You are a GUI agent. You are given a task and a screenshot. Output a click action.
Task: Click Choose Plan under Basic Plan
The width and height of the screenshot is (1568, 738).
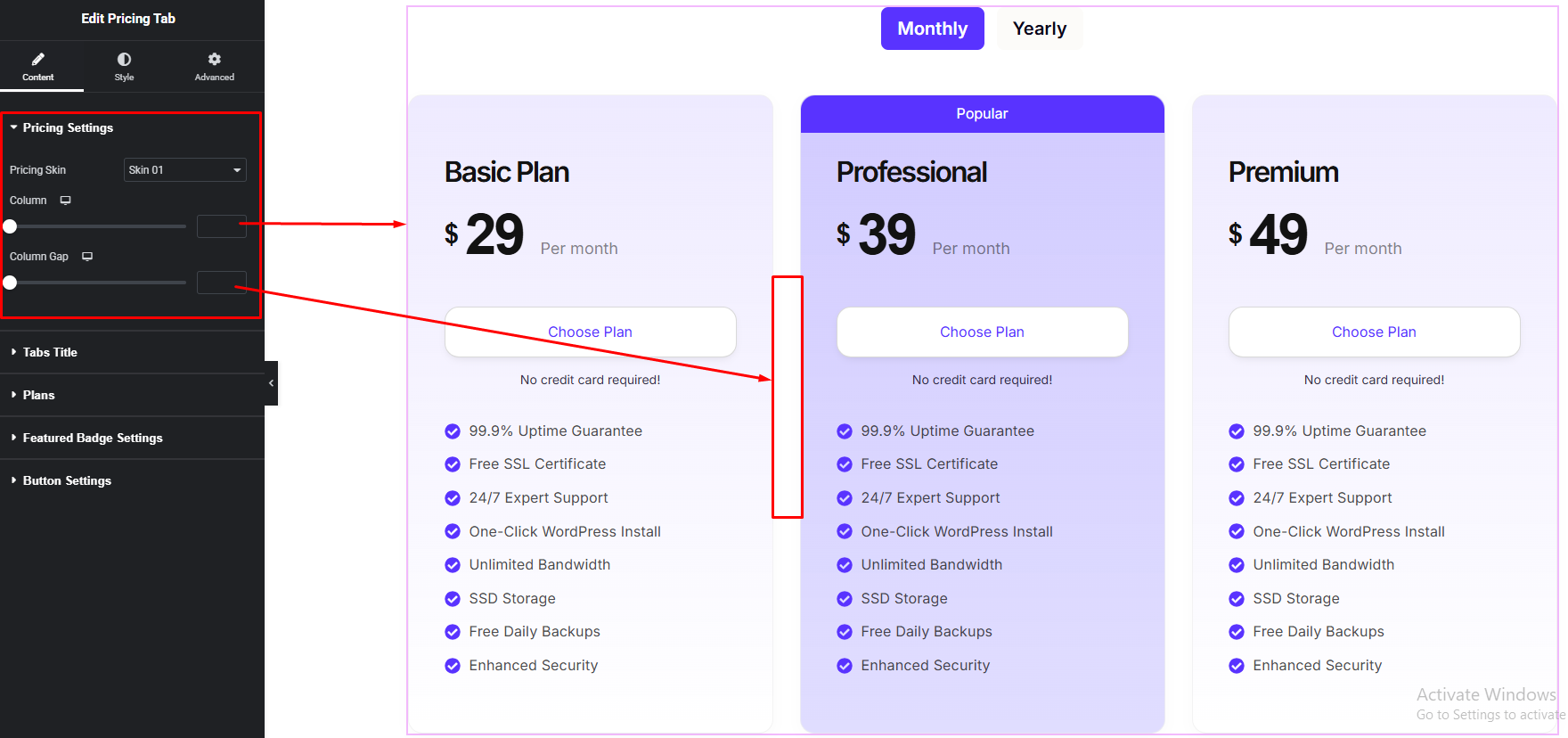coord(590,332)
